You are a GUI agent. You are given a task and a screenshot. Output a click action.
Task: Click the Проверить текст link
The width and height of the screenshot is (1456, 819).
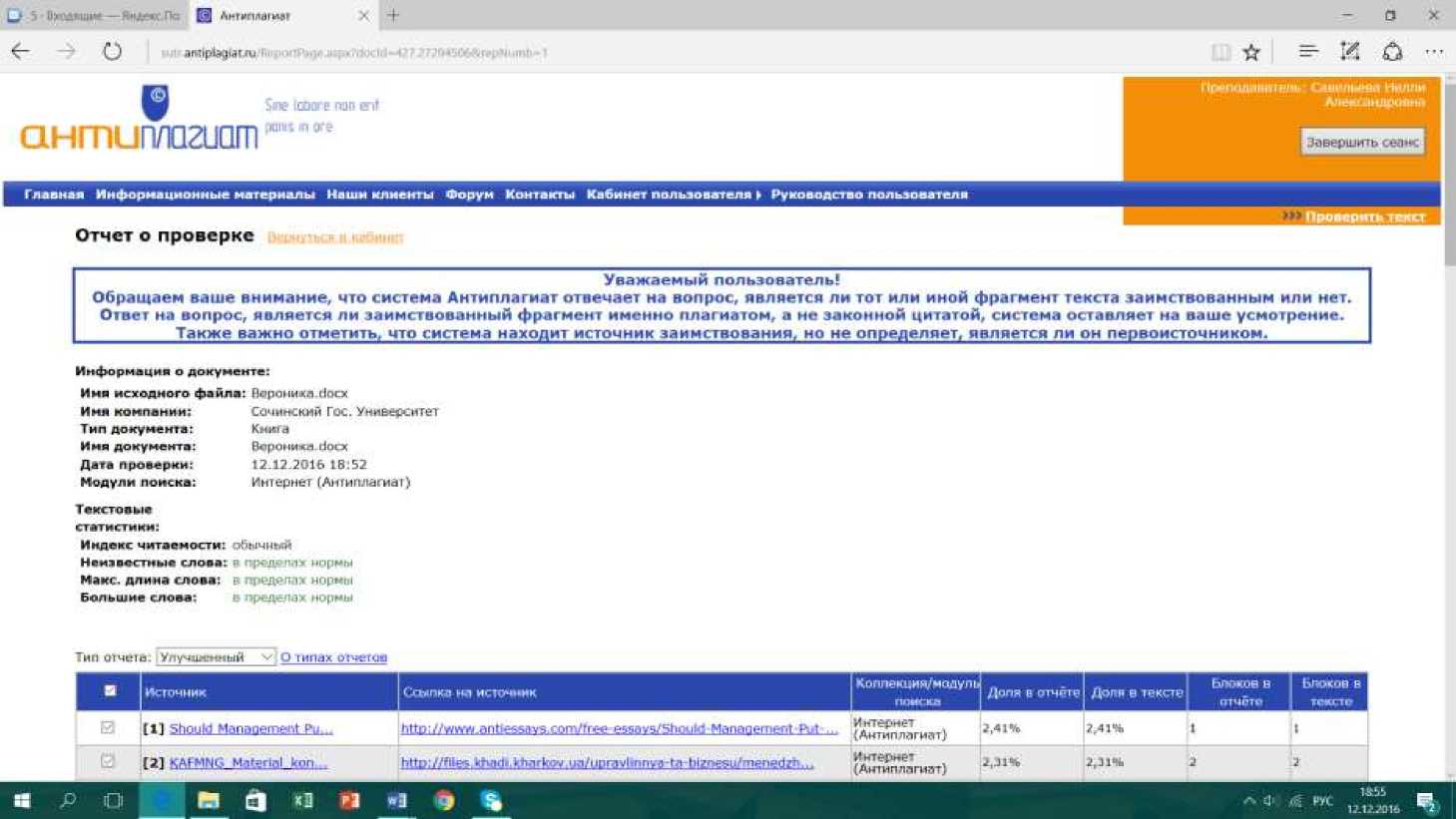(x=1365, y=216)
